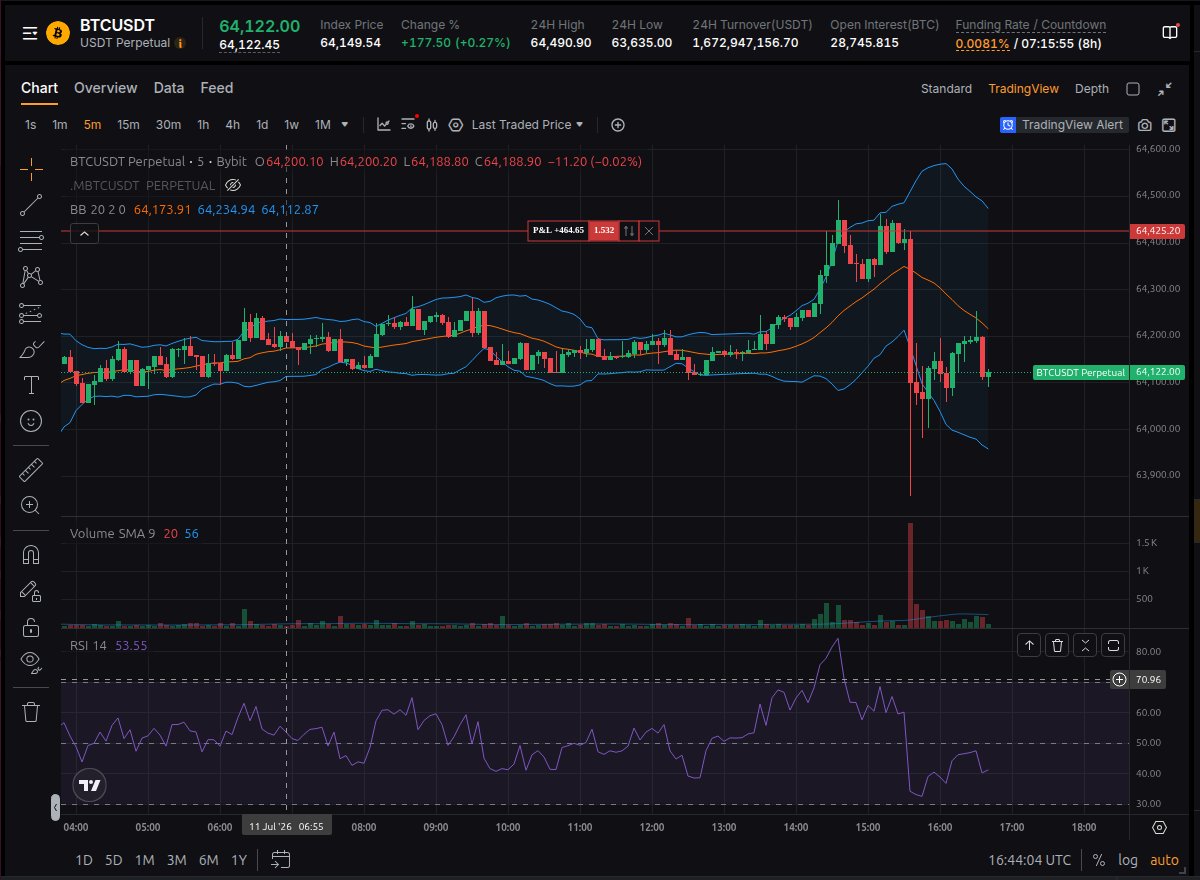The height and width of the screenshot is (880, 1200).
Task: Toggle stay in drawing mode pencil-lock
Action: click(x=31, y=590)
